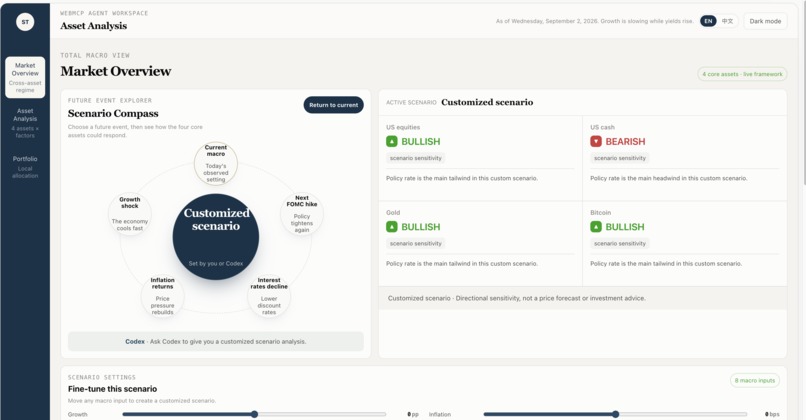Viewport: 806px width, 420px height.
Task: Select the Next FOMC hike scenario node
Action: click(302, 213)
